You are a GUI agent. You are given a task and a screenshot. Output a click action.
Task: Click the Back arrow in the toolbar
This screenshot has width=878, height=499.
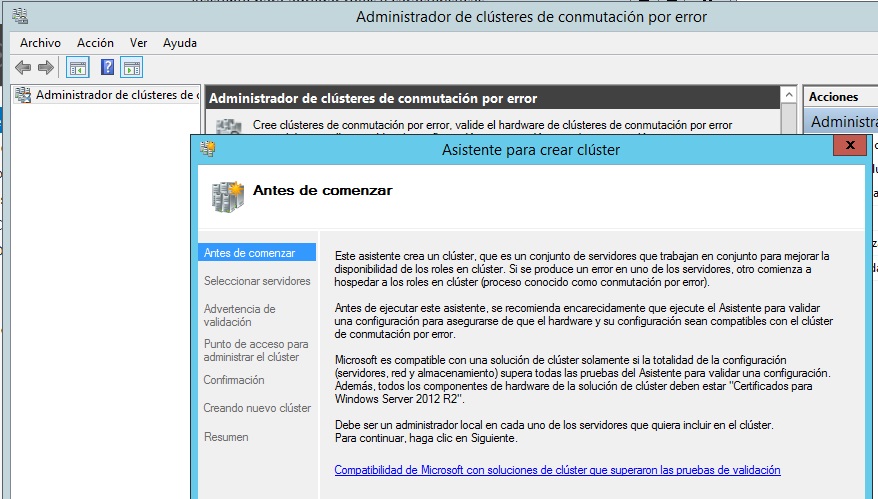pyautogui.click(x=22, y=68)
